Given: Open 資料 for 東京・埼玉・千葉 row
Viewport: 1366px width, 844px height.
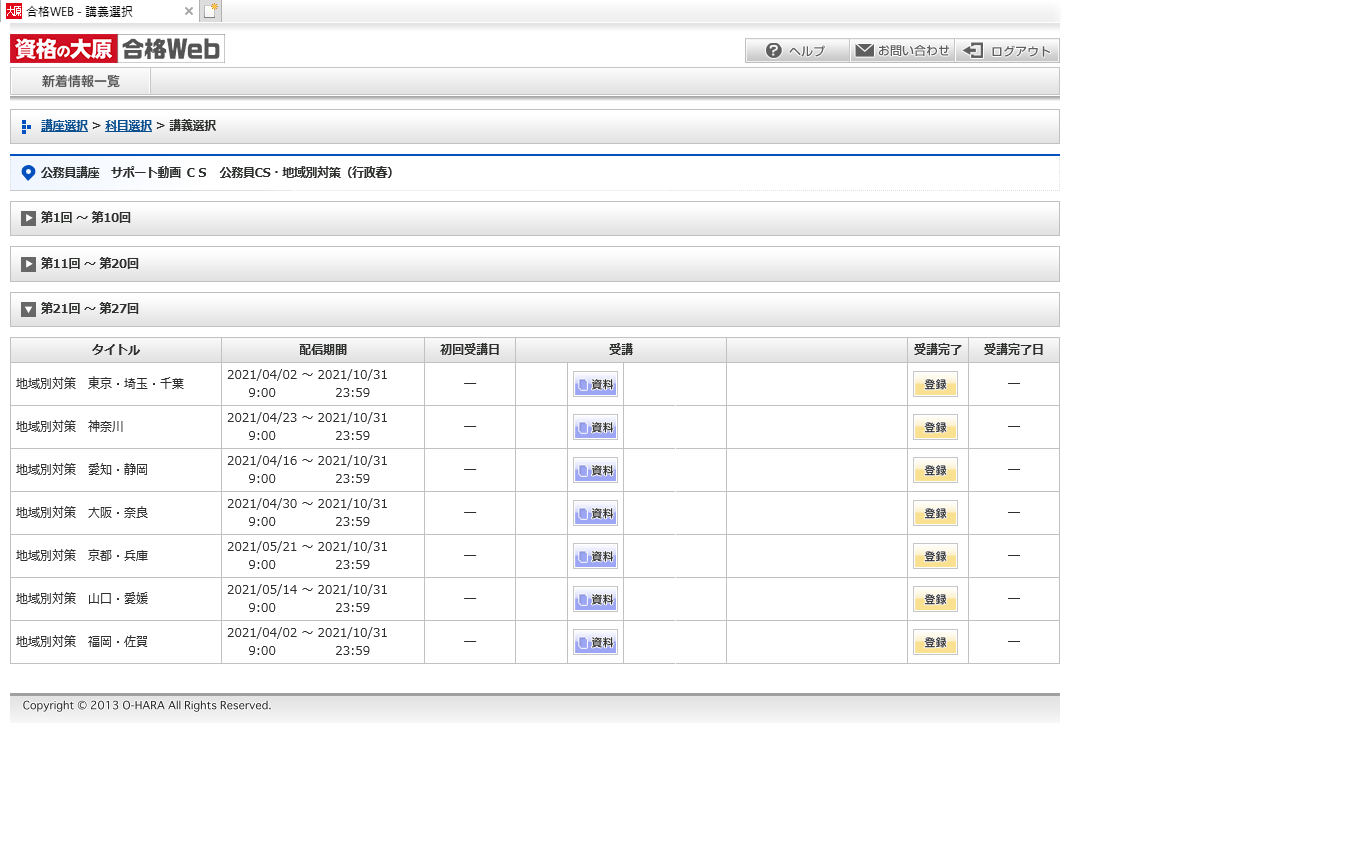Looking at the screenshot, I should [x=595, y=384].
